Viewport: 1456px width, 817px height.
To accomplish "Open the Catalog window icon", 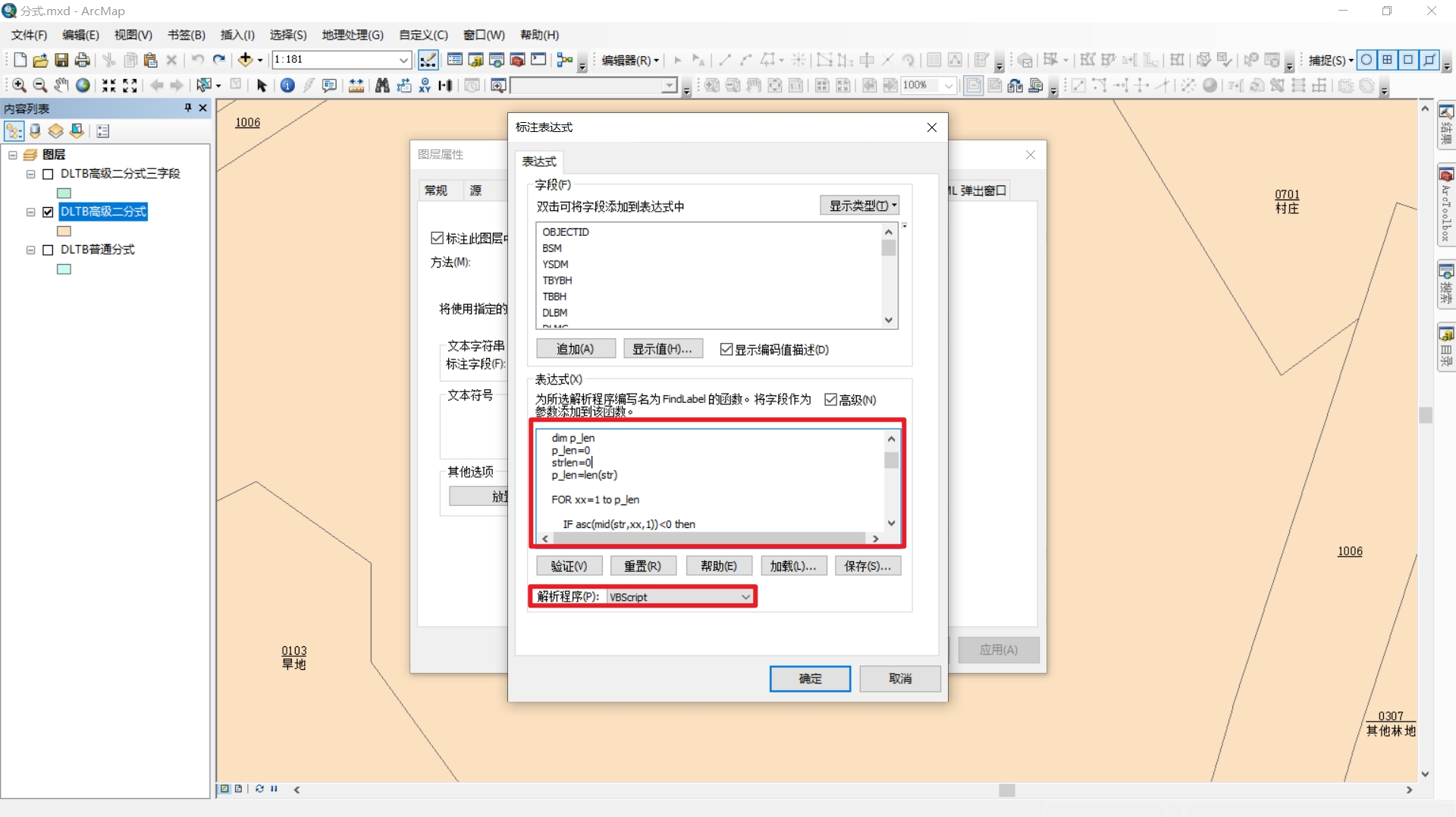I will (x=475, y=60).
